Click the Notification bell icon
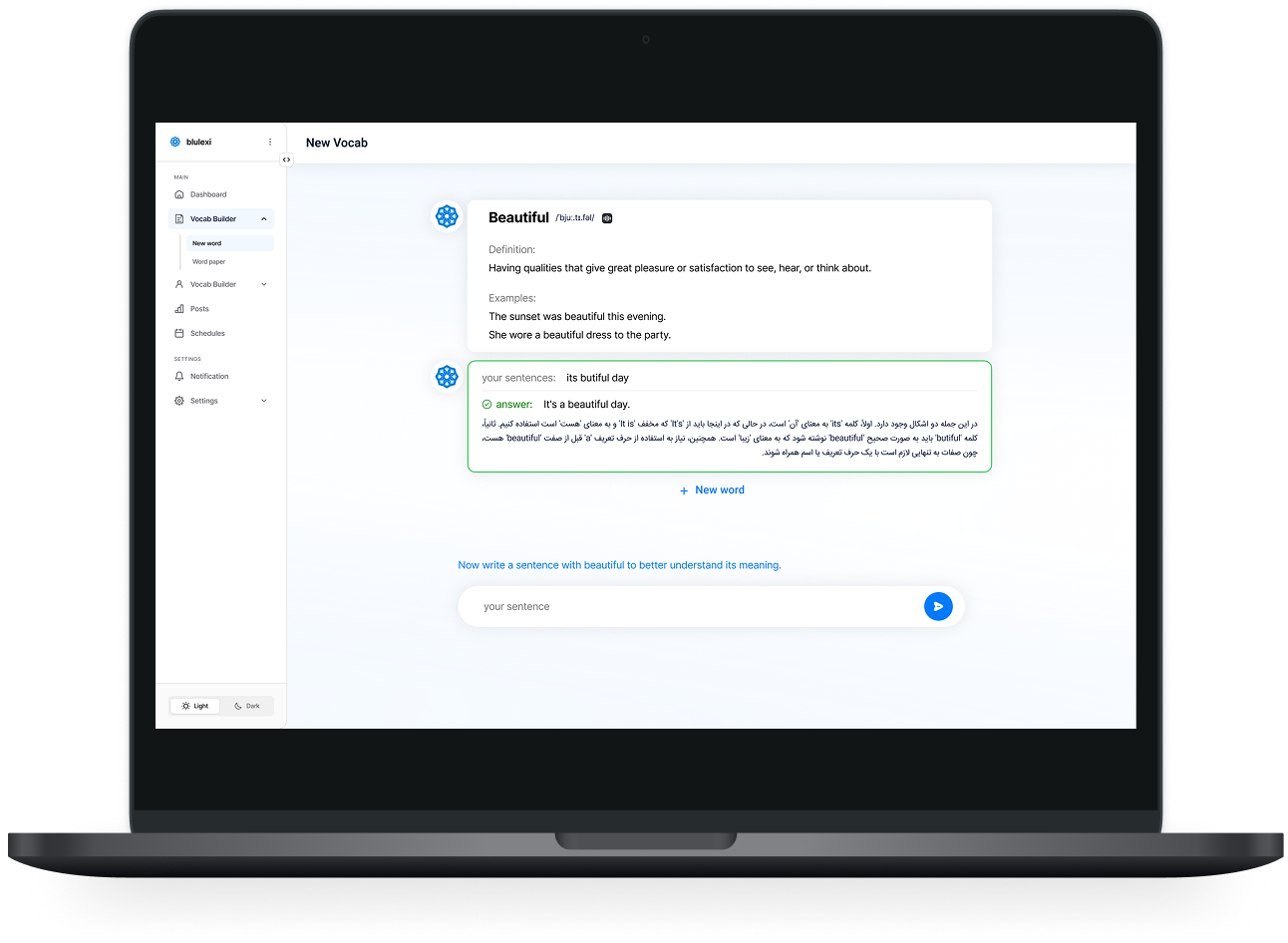This screenshot has height=943, width=1288. pyautogui.click(x=179, y=376)
